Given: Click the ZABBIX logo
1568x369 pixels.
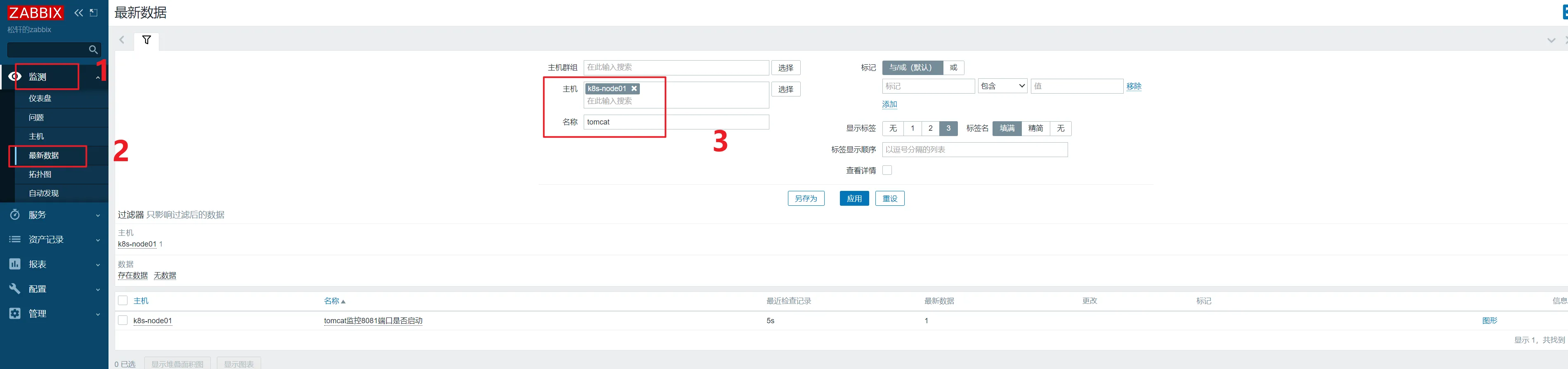Looking at the screenshot, I should point(35,13).
